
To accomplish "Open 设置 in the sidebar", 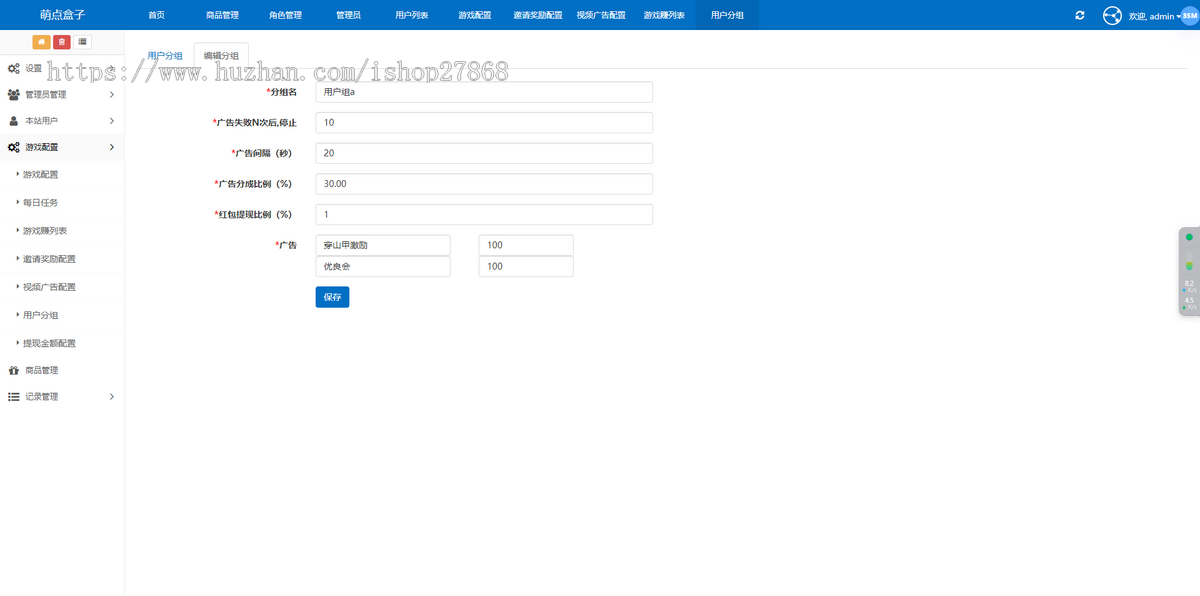I will [x=34, y=68].
